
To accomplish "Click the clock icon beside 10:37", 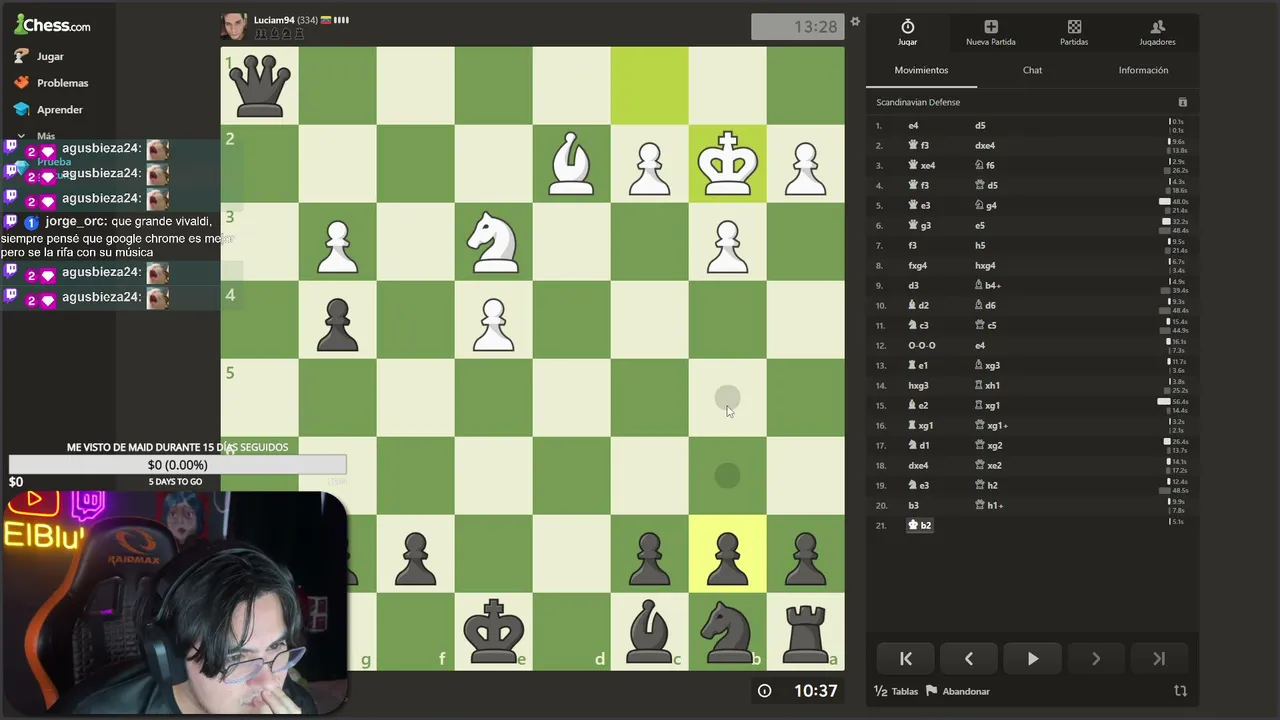I will pos(765,691).
